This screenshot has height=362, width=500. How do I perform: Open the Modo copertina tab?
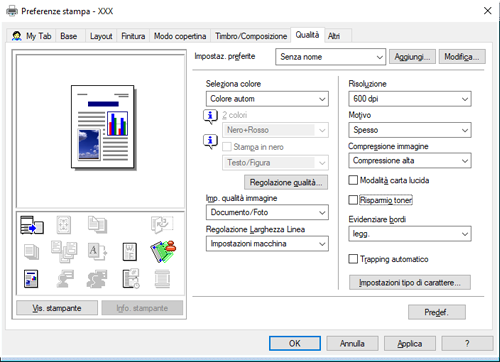click(x=180, y=36)
